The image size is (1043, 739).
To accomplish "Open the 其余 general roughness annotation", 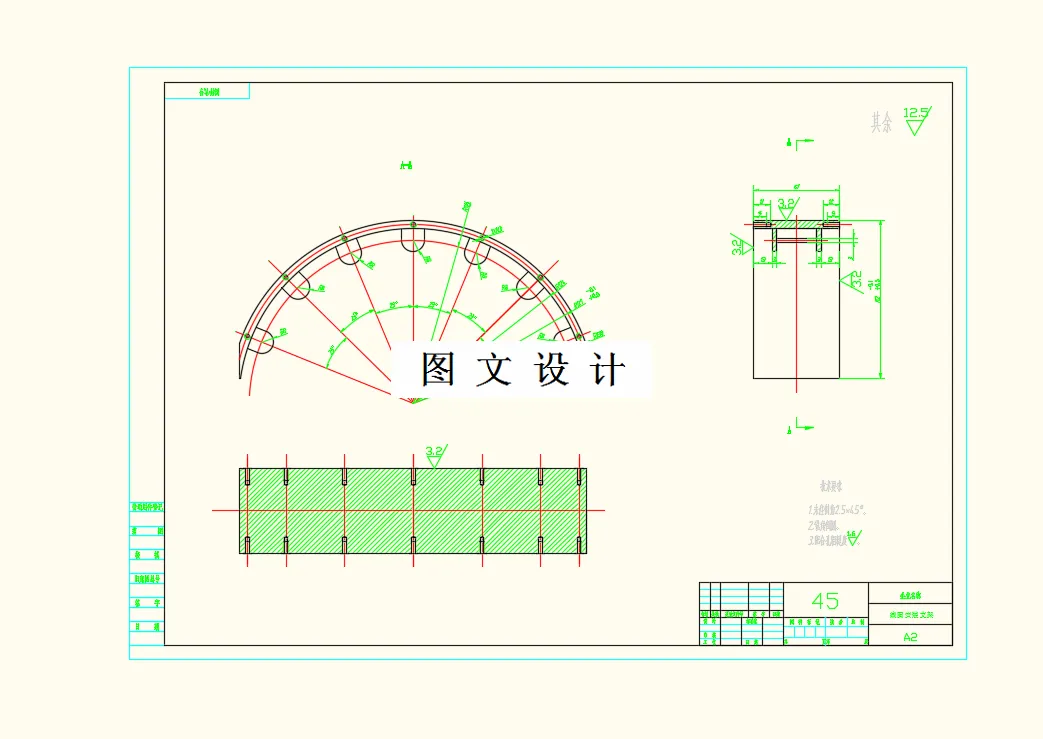I will click(883, 120).
